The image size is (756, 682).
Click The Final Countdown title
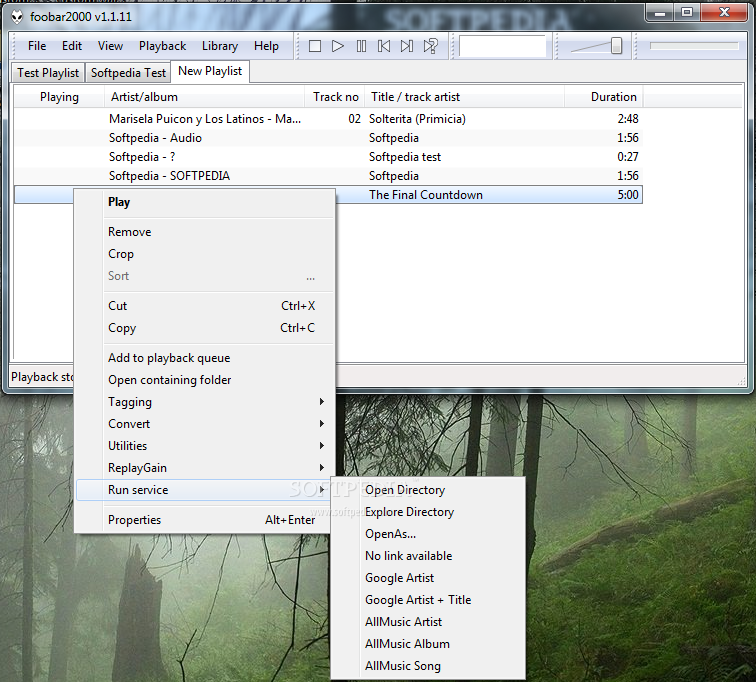click(x=426, y=195)
